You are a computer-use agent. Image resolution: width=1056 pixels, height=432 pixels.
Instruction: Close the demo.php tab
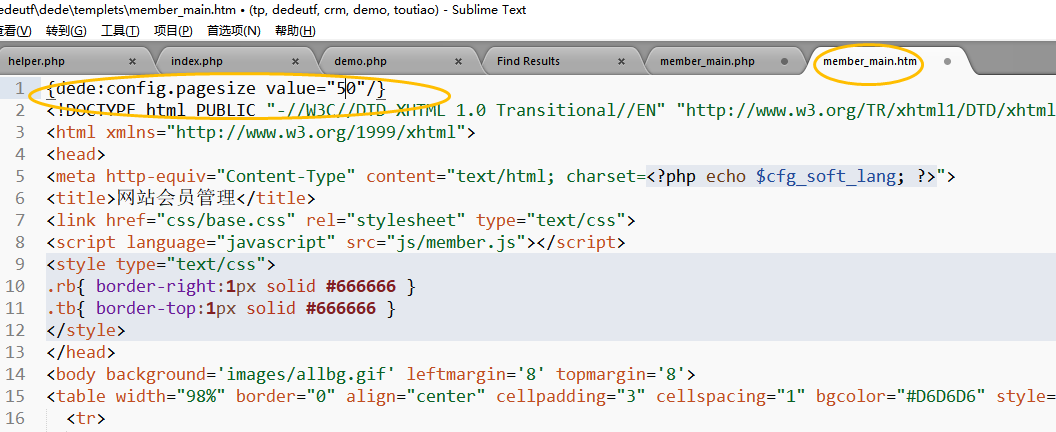[x=458, y=61]
